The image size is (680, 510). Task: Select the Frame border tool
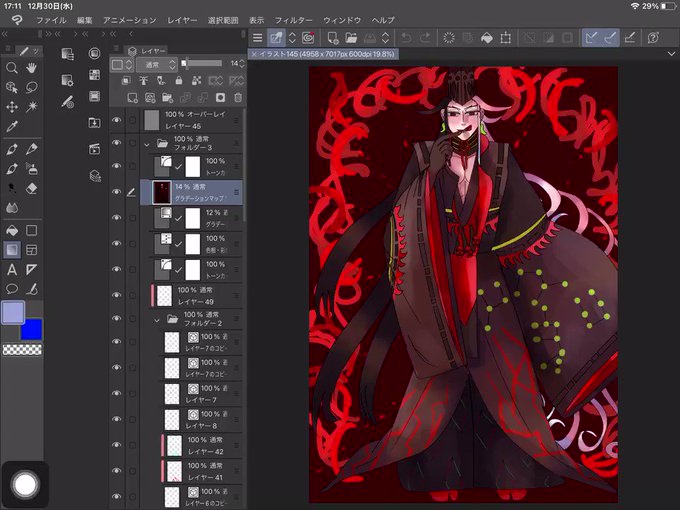point(31,250)
